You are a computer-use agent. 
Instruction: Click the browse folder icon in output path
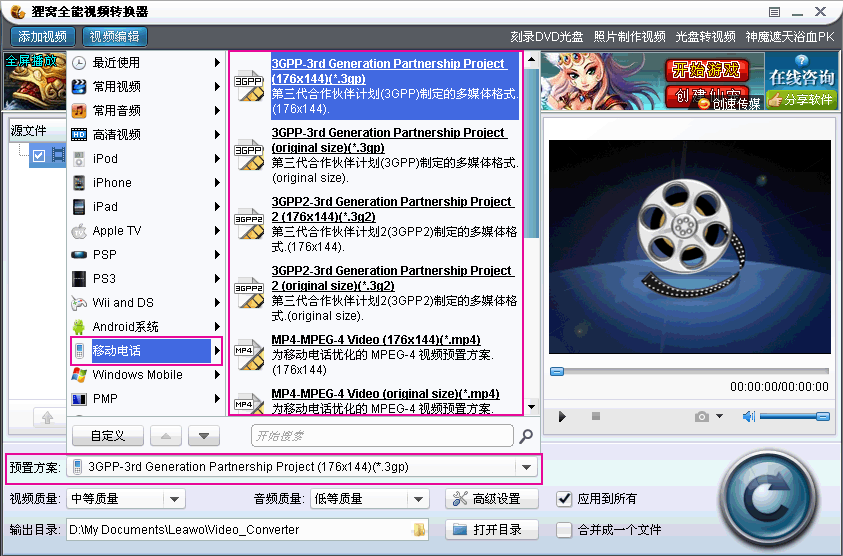(419, 530)
